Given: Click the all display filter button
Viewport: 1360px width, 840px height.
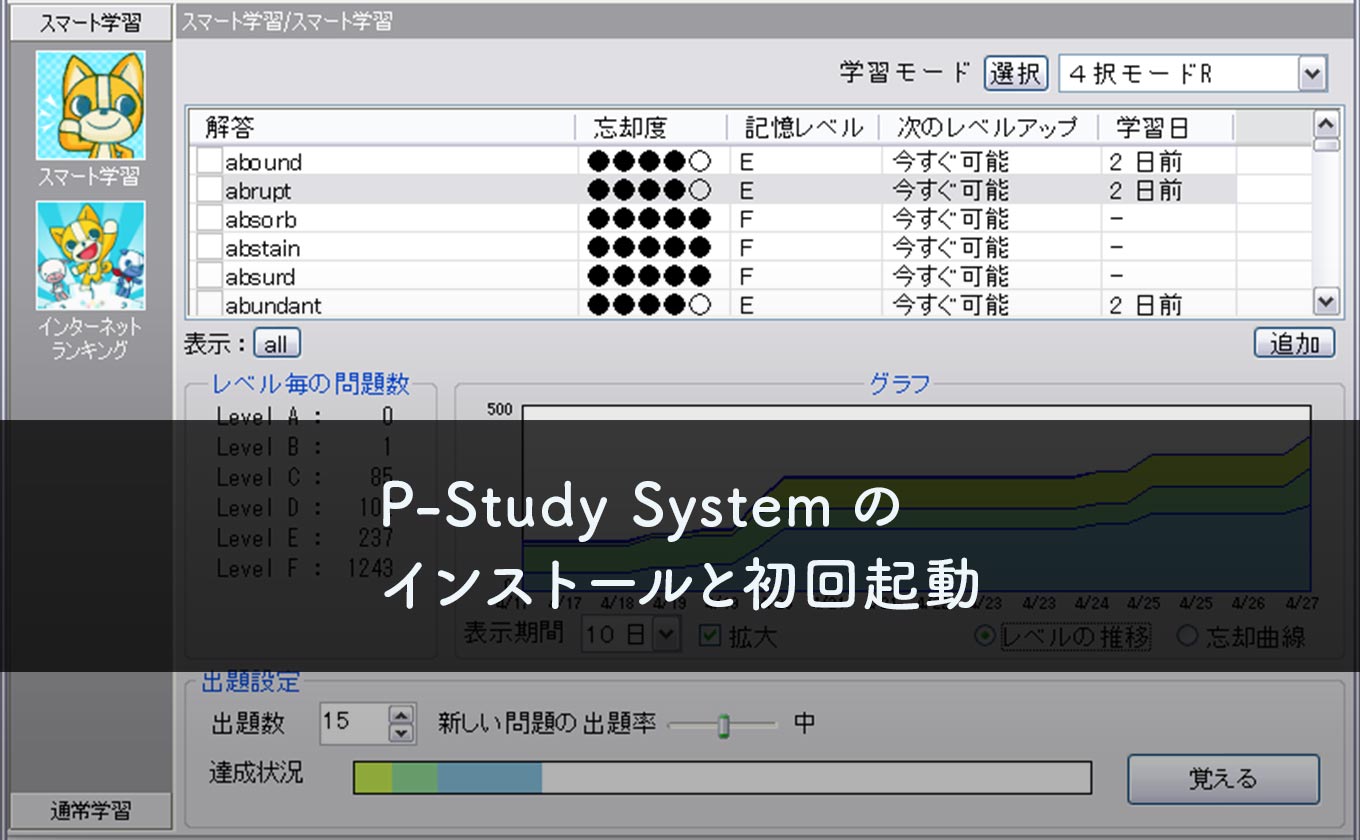Looking at the screenshot, I should pyautogui.click(x=276, y=344).
